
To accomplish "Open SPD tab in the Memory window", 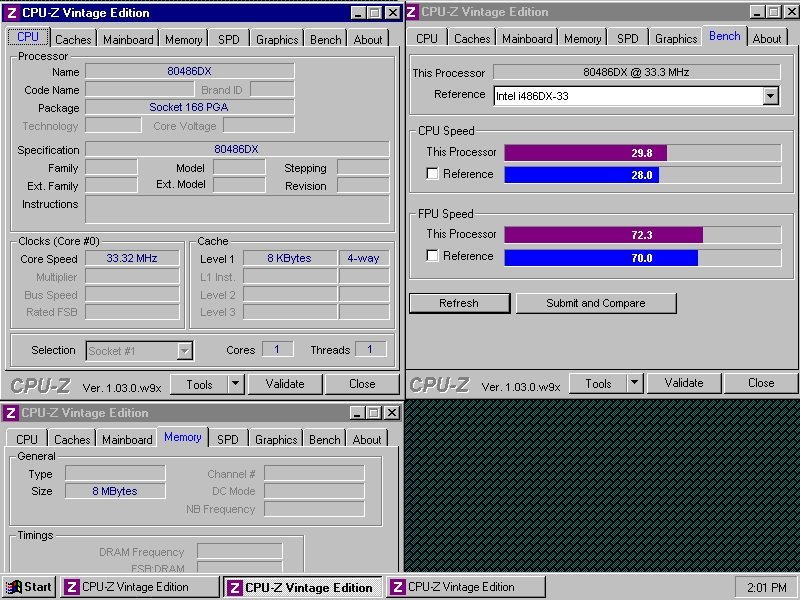I will (228, 439).
